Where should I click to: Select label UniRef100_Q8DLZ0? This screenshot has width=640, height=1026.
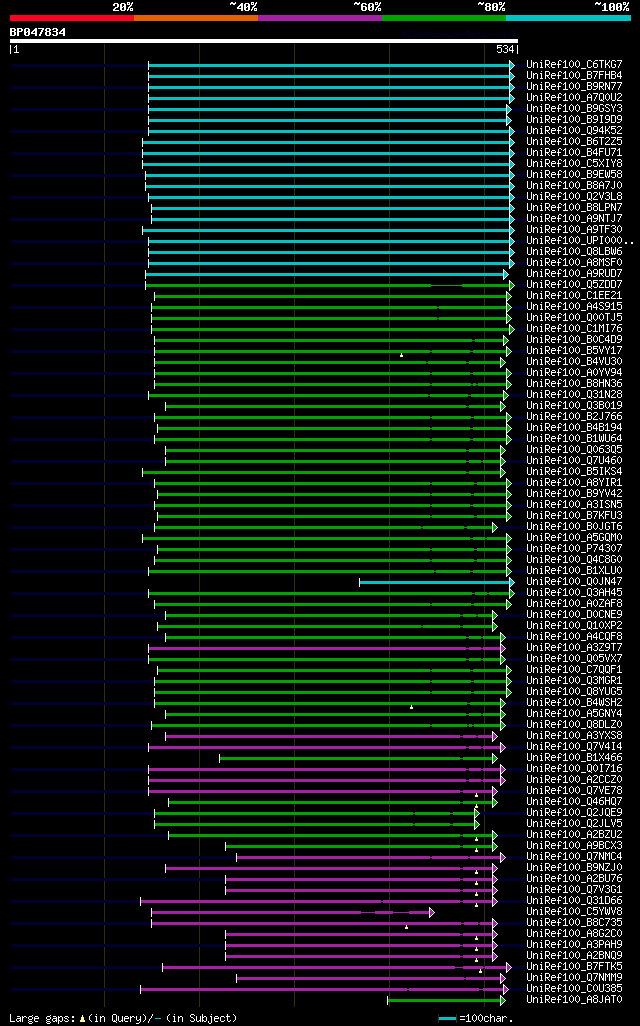tap(574, 724)
